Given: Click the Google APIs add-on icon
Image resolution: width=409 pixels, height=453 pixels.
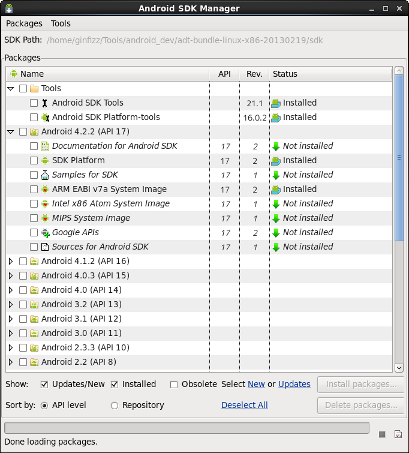Looking at the screenshot, I should coord(45,233).
